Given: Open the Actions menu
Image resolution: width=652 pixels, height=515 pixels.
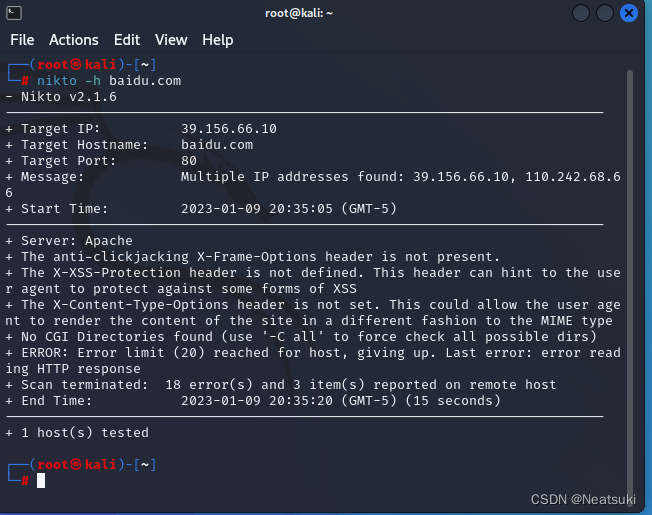Looking at the screenshot, I should 74,40.
